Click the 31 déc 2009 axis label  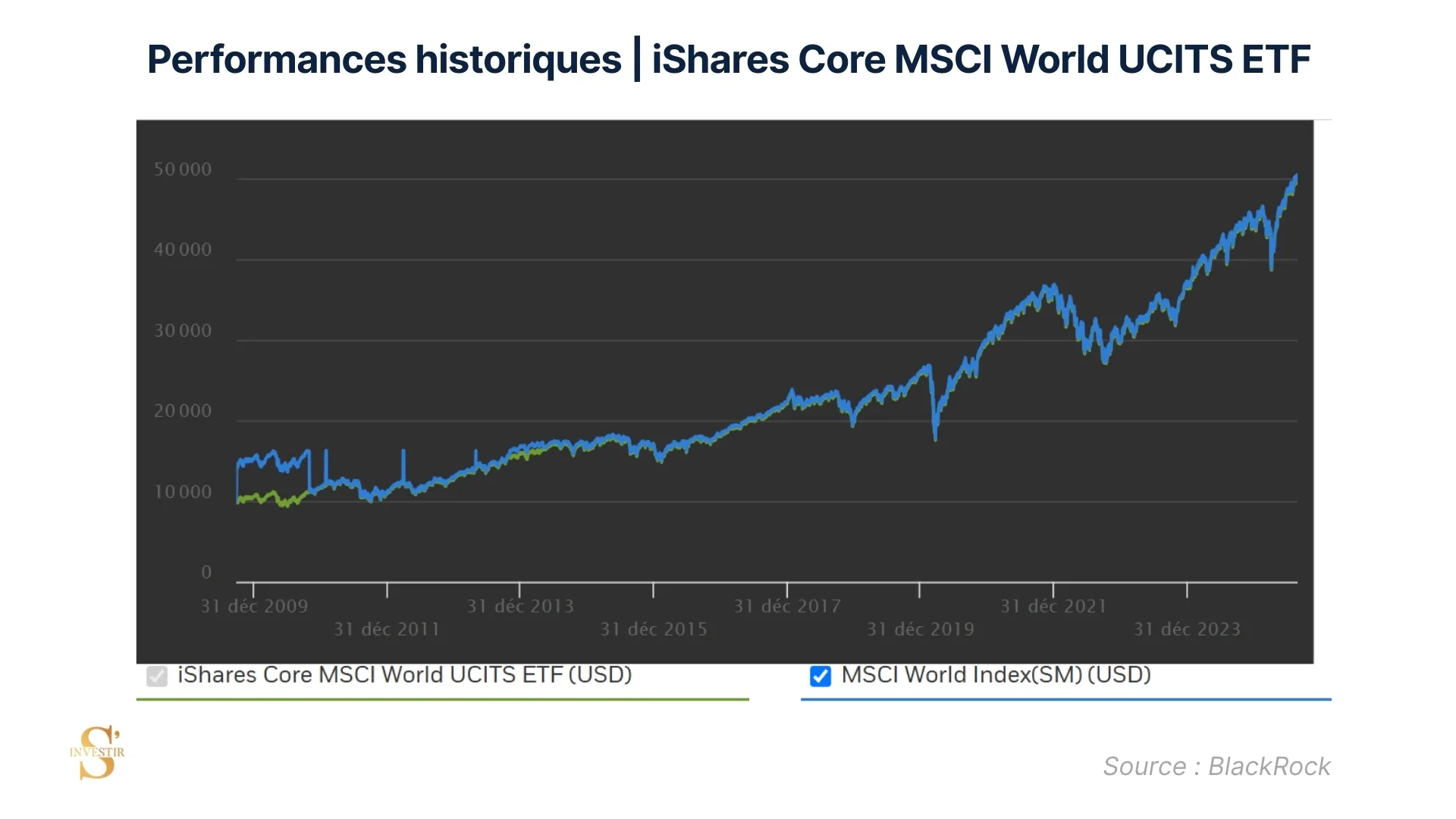254,607
